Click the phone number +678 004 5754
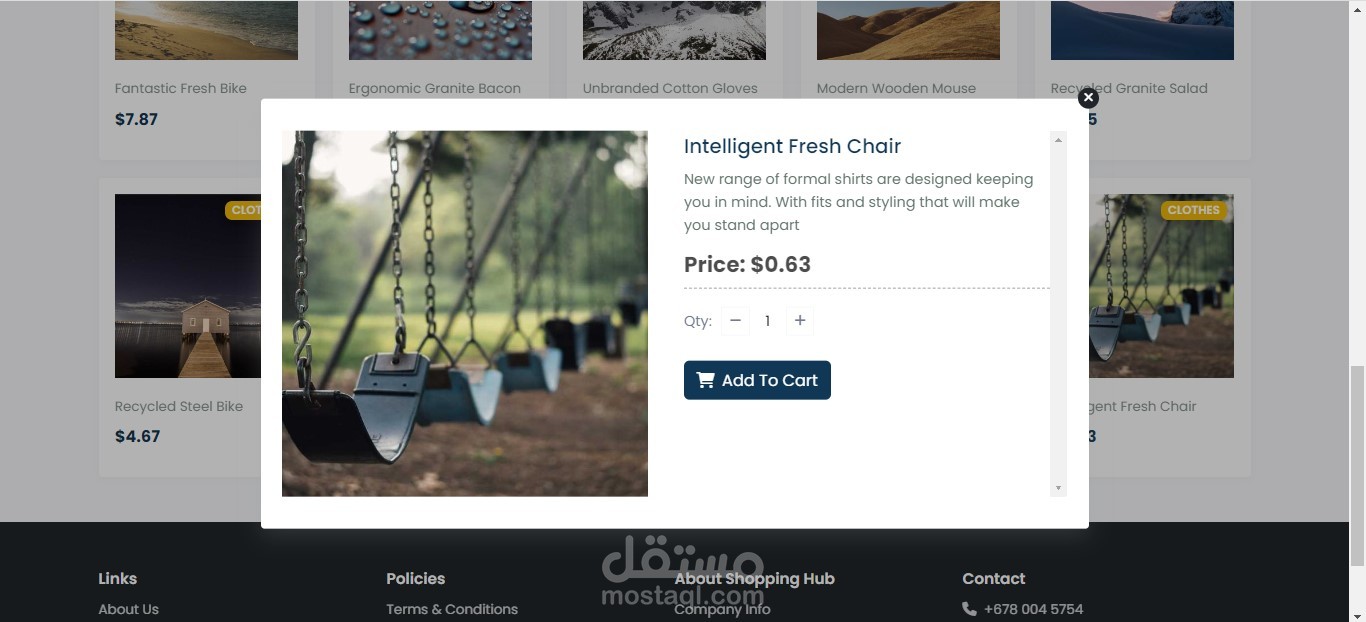The width and height of the screenshot is (1366, 622). click(1033, 609)
